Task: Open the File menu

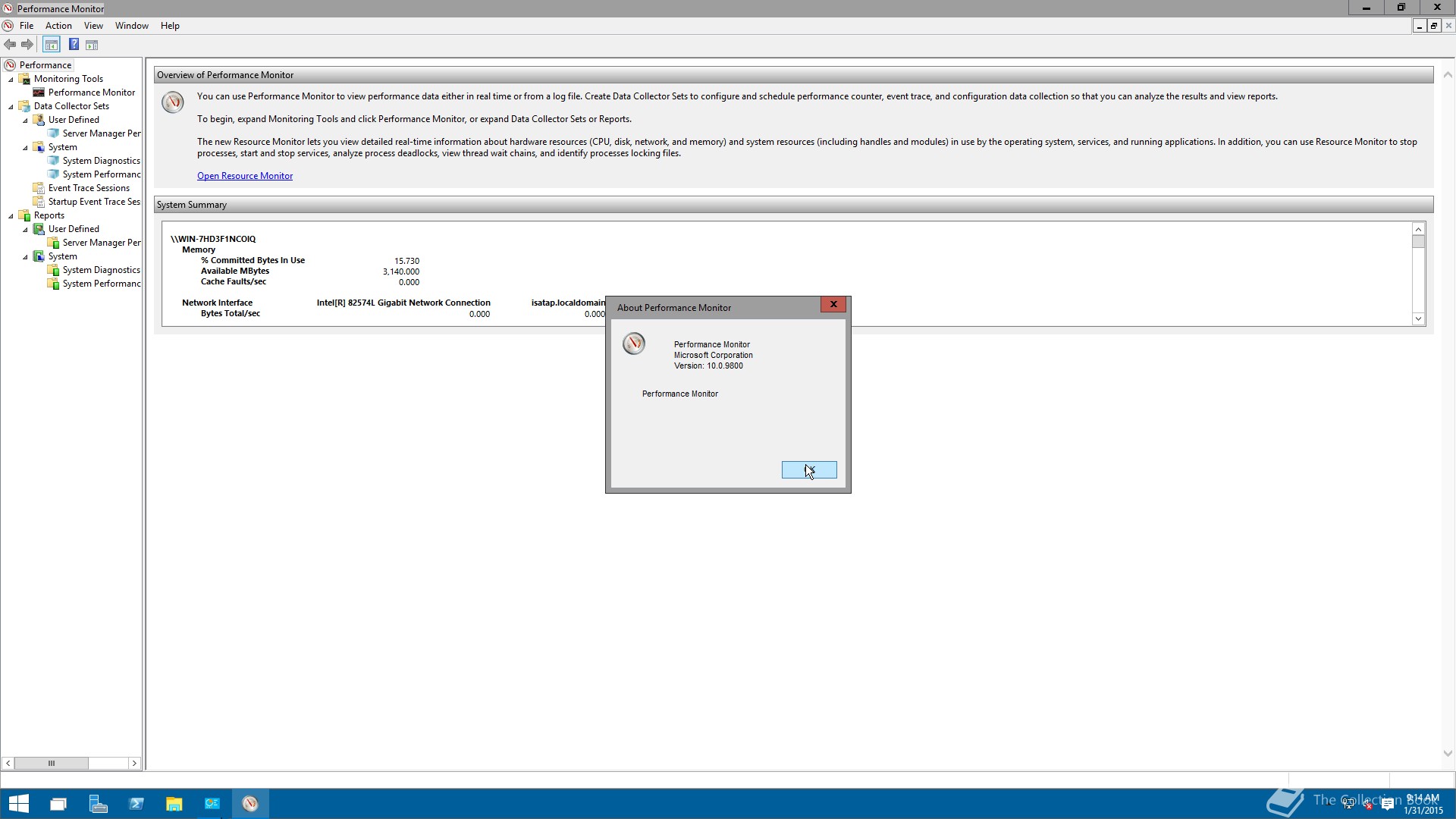Action: (x=27, y=26)
